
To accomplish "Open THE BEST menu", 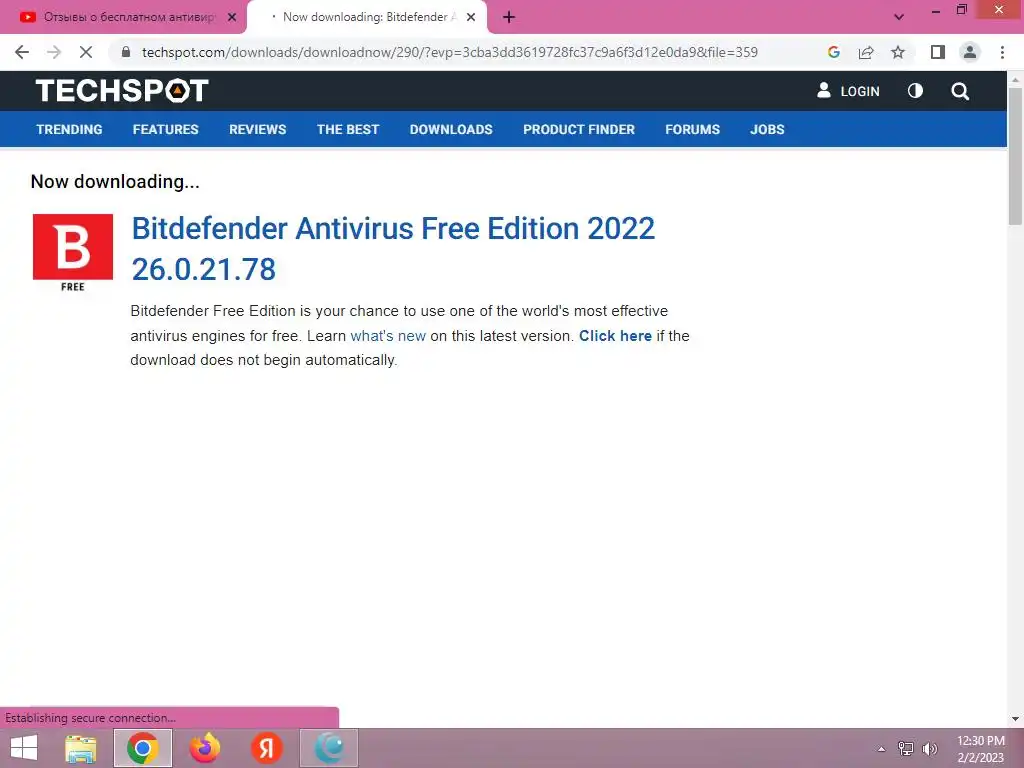I will 347,129.
